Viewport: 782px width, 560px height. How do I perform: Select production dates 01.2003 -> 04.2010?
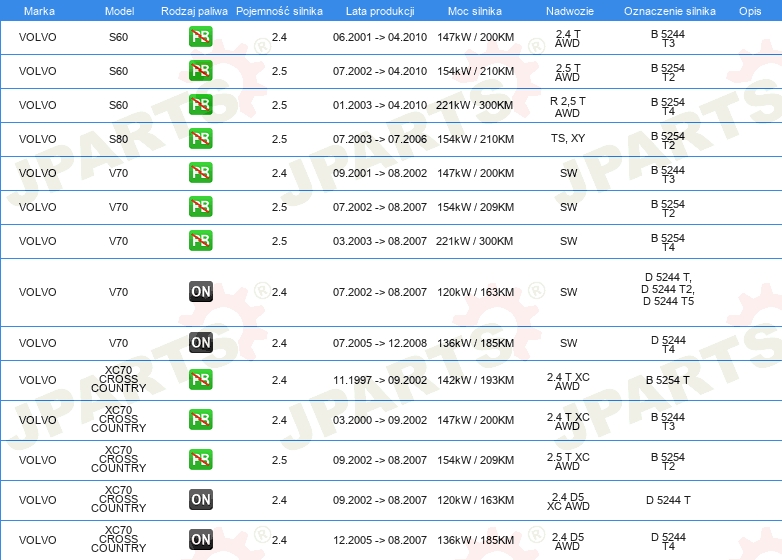point(380,105)
